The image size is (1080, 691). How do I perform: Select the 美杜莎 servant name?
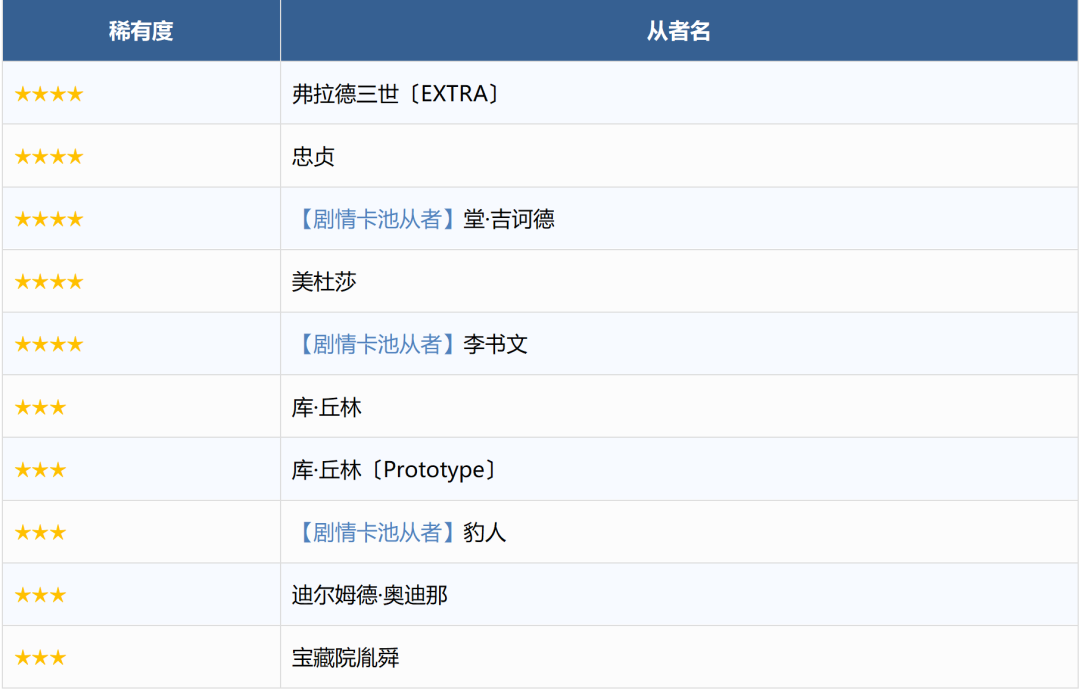(324, 282)
